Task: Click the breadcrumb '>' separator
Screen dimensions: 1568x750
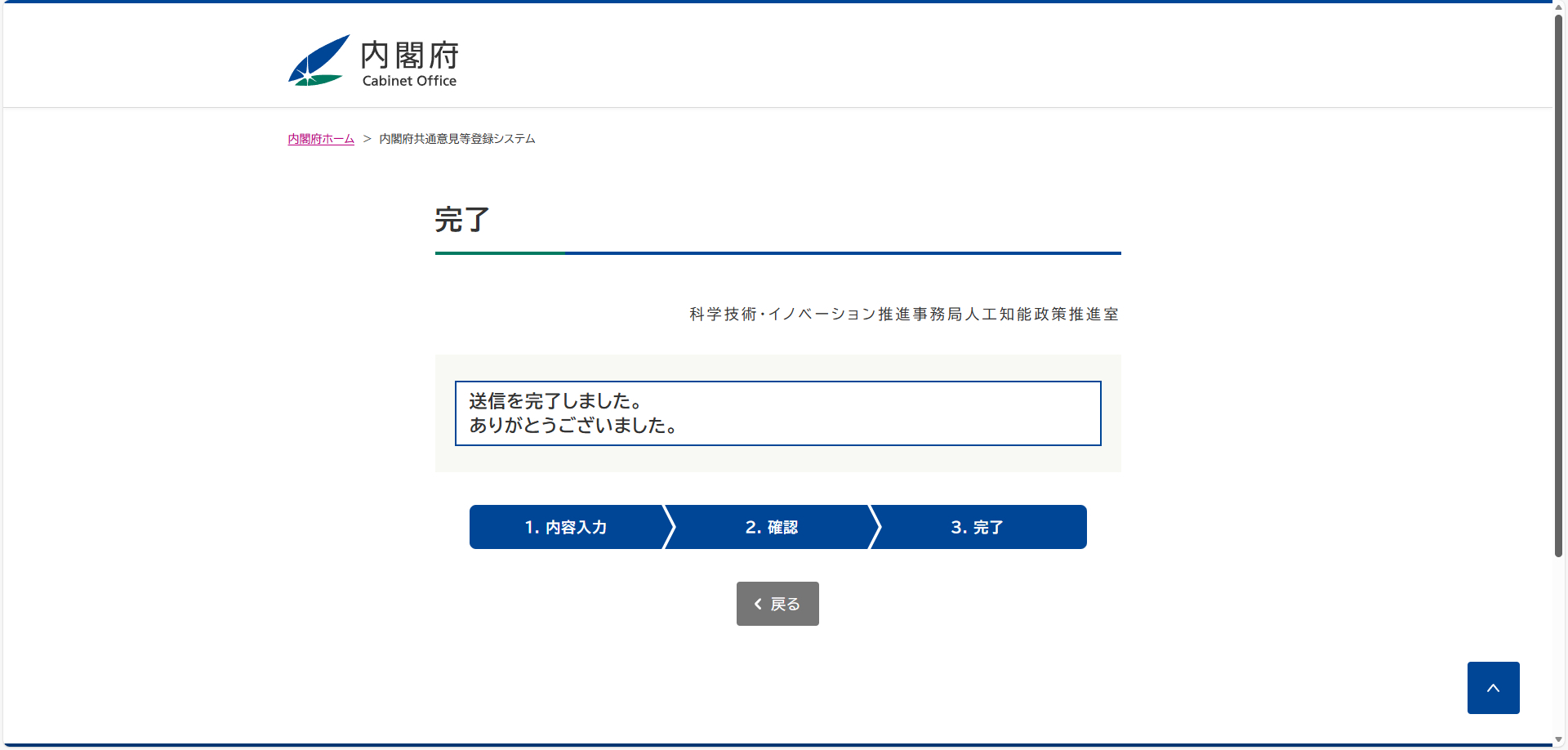Action: click(367, 139)
